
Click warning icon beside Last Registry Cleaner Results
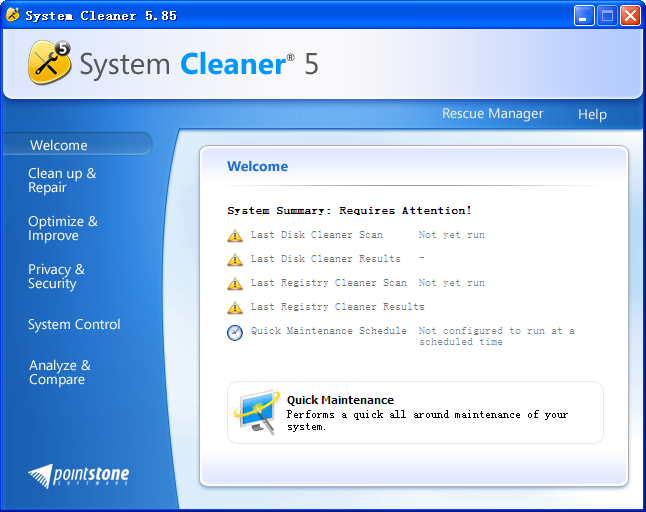pos(235,308)
